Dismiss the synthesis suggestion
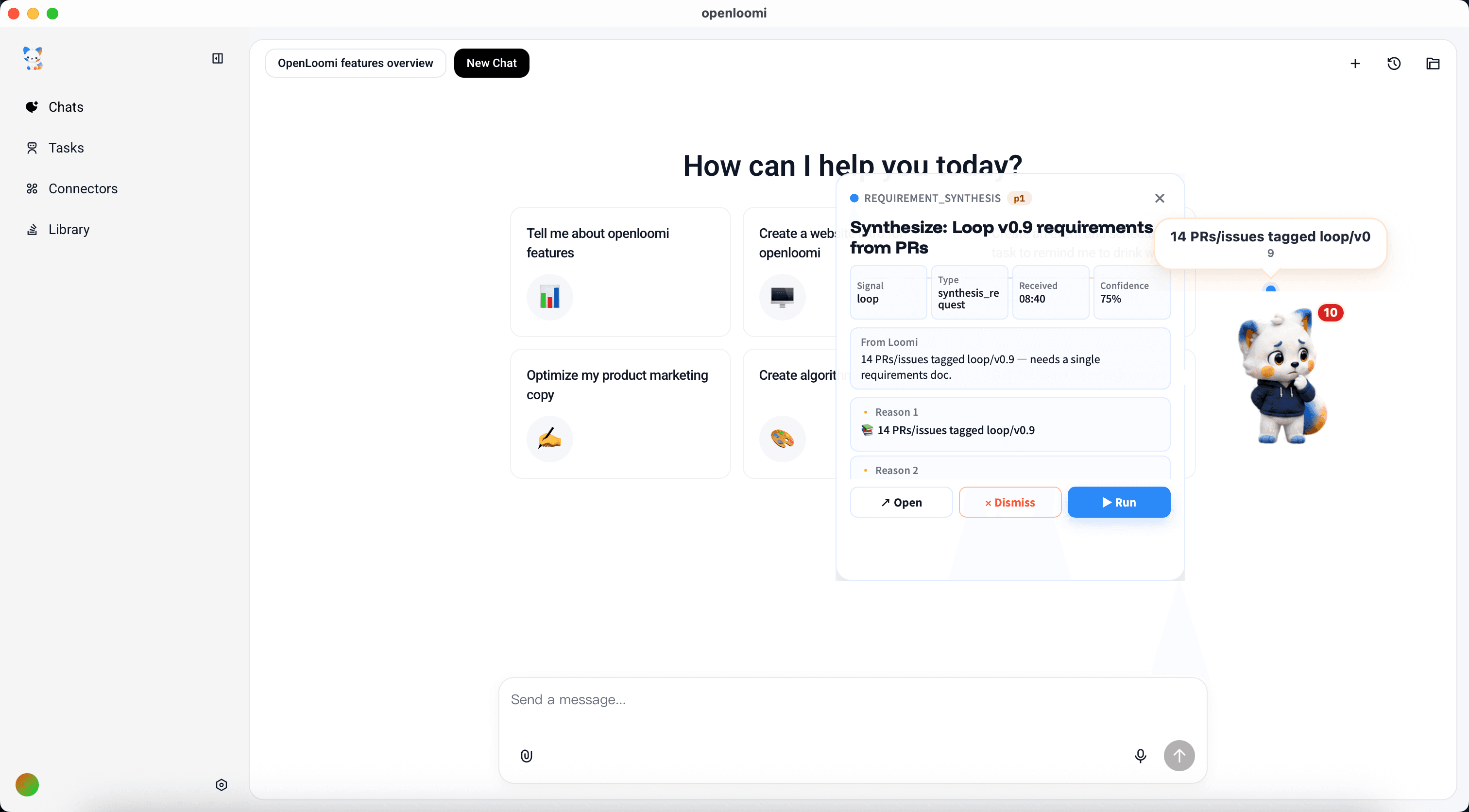This screenshot has width=1469, height=812. (x=1010, y=502)
